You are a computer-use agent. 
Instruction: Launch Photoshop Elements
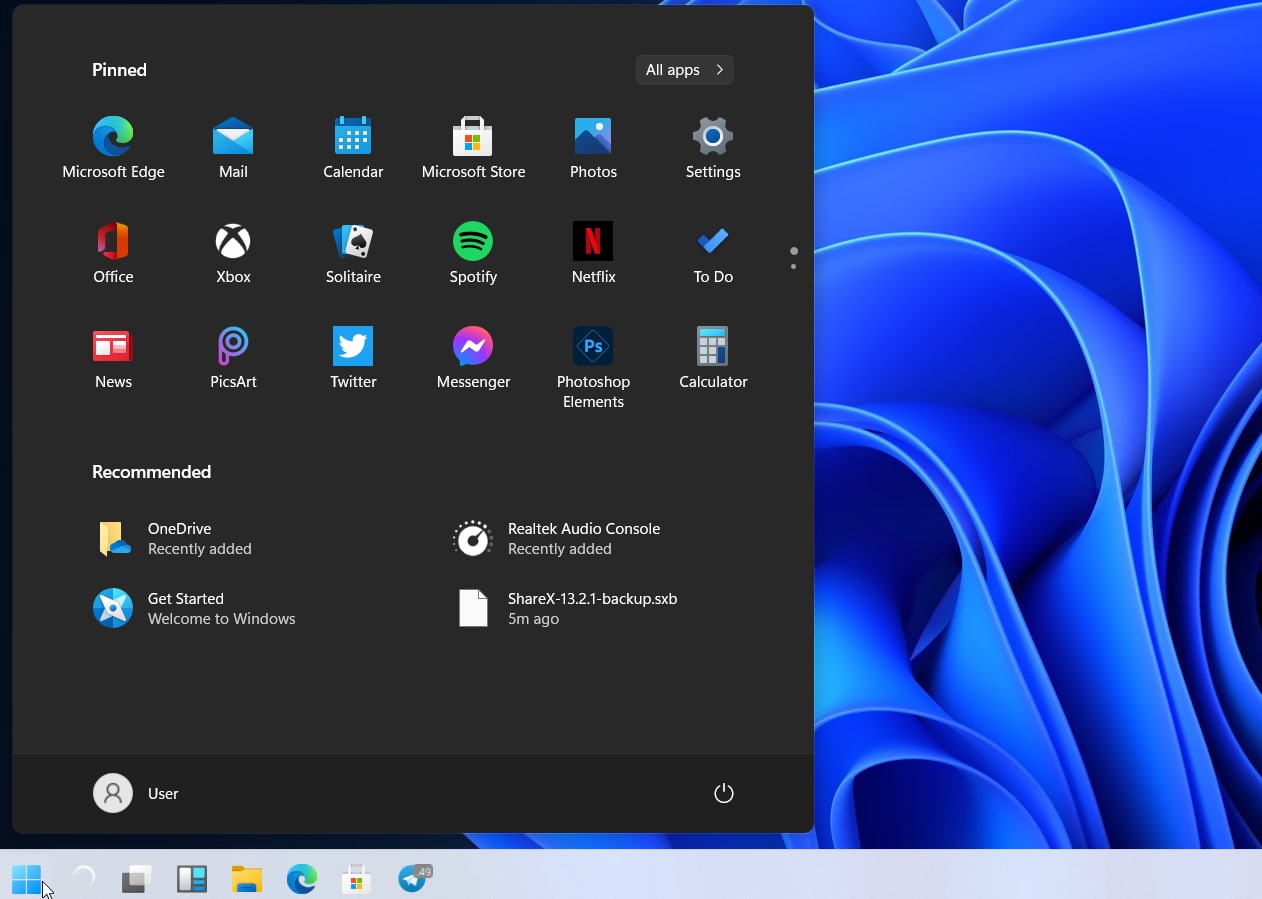(593, 367)
